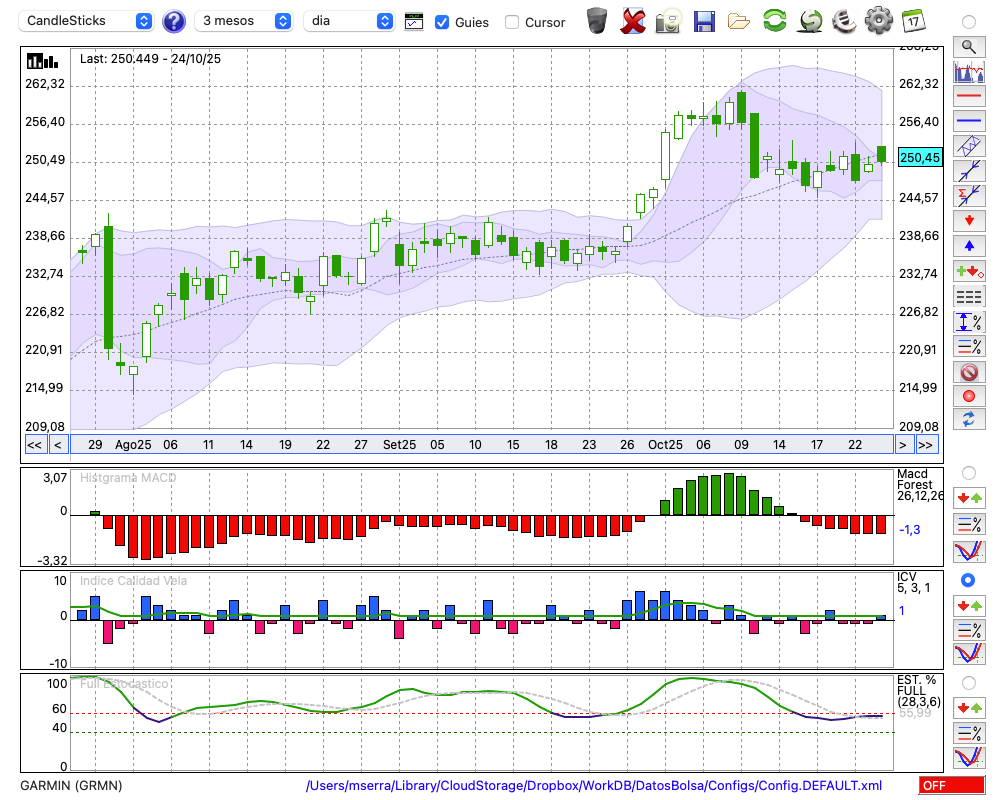Select the ICV panel radio button
The width and height of the screenshot is (1000, 800).
pos(968,580)
